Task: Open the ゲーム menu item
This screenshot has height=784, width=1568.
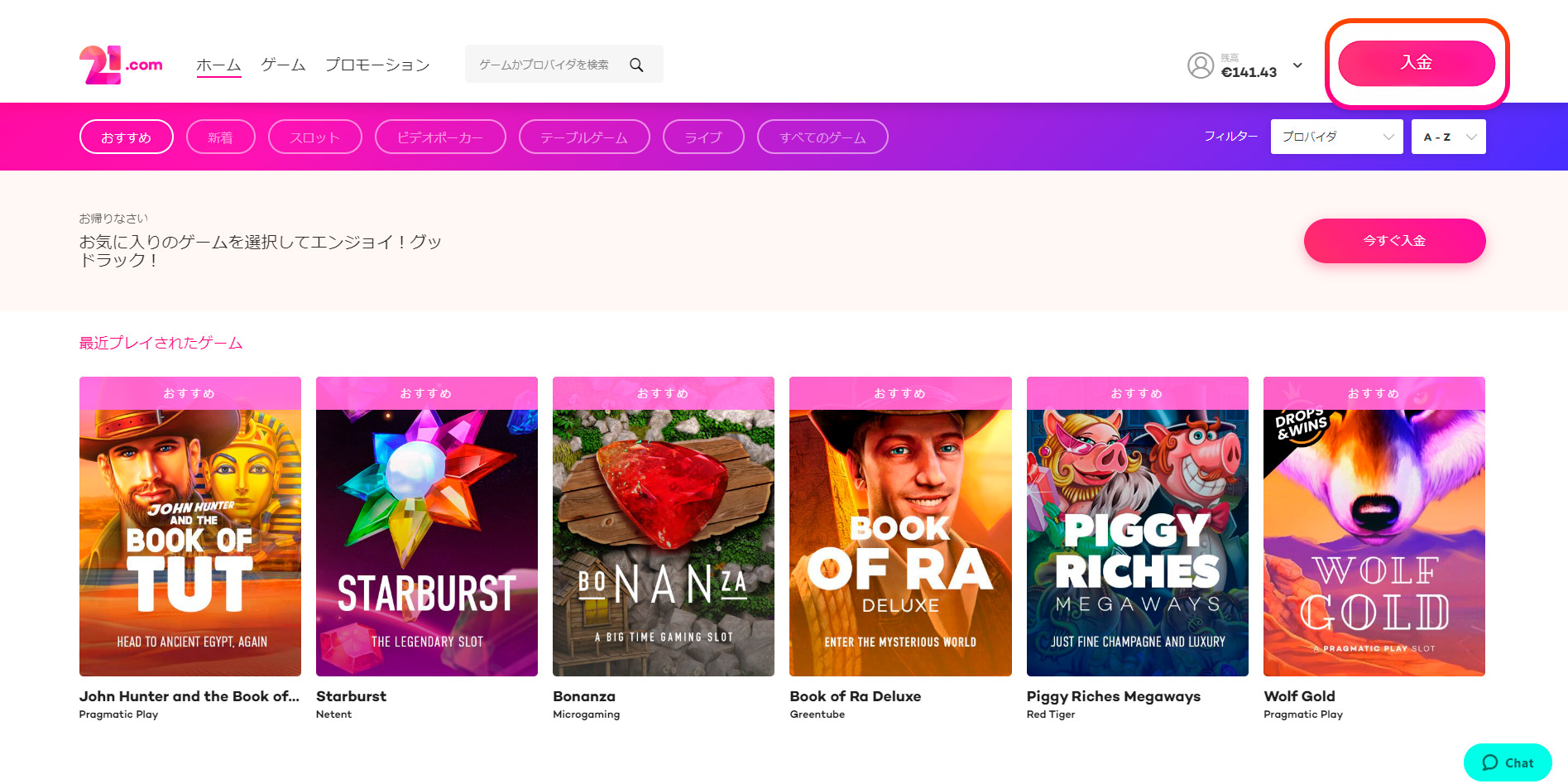Action: [x=283, y=65]
